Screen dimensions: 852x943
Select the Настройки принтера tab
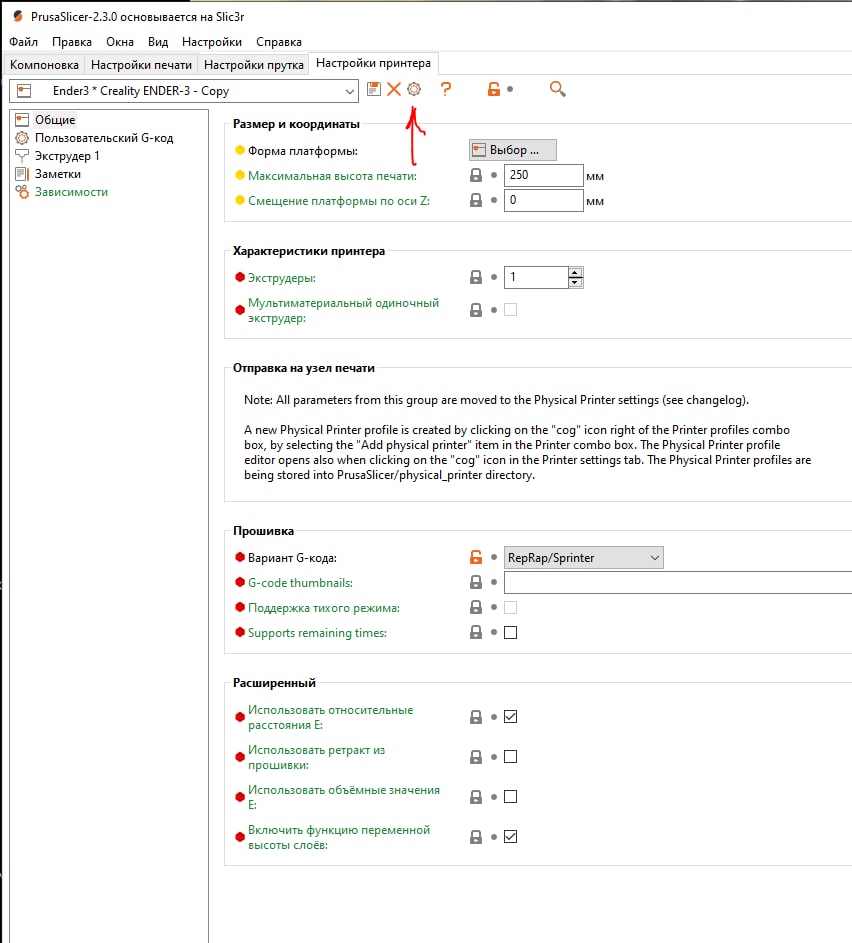(373, 63)
